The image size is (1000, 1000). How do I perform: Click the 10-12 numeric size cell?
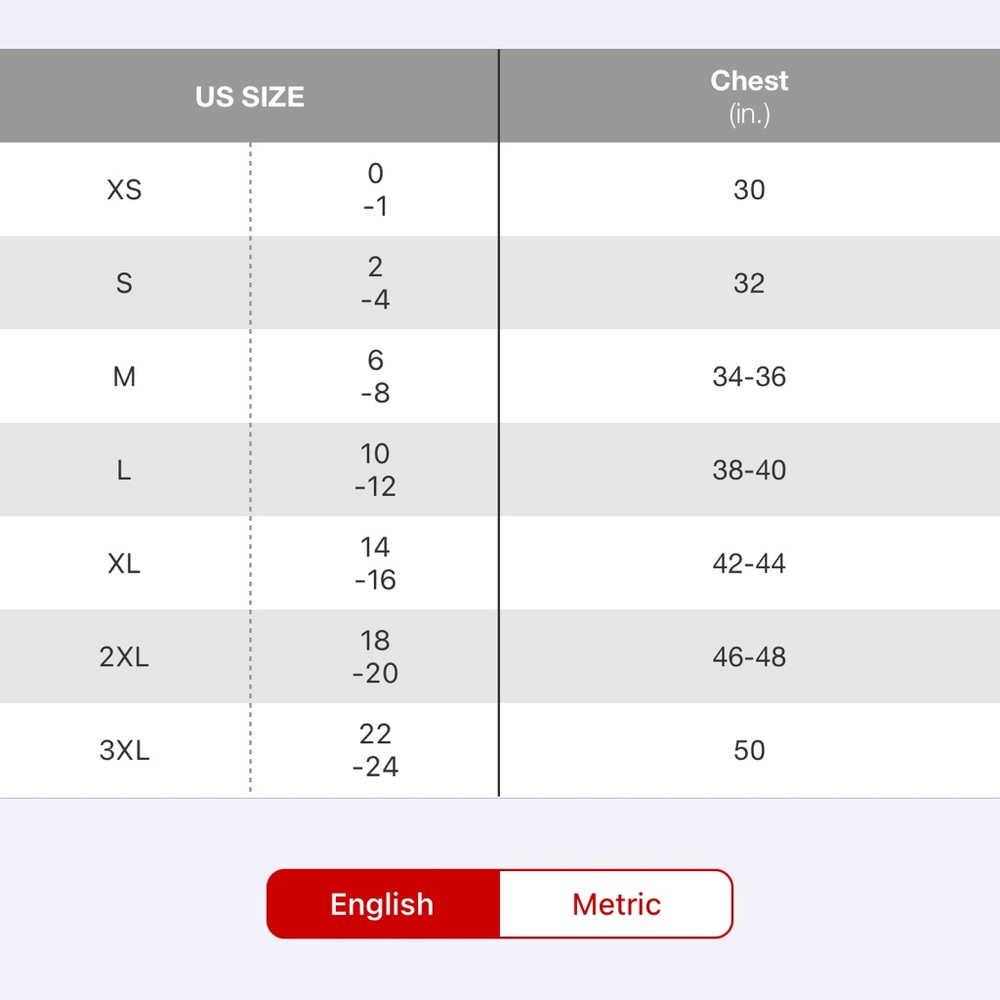point(375,470)
